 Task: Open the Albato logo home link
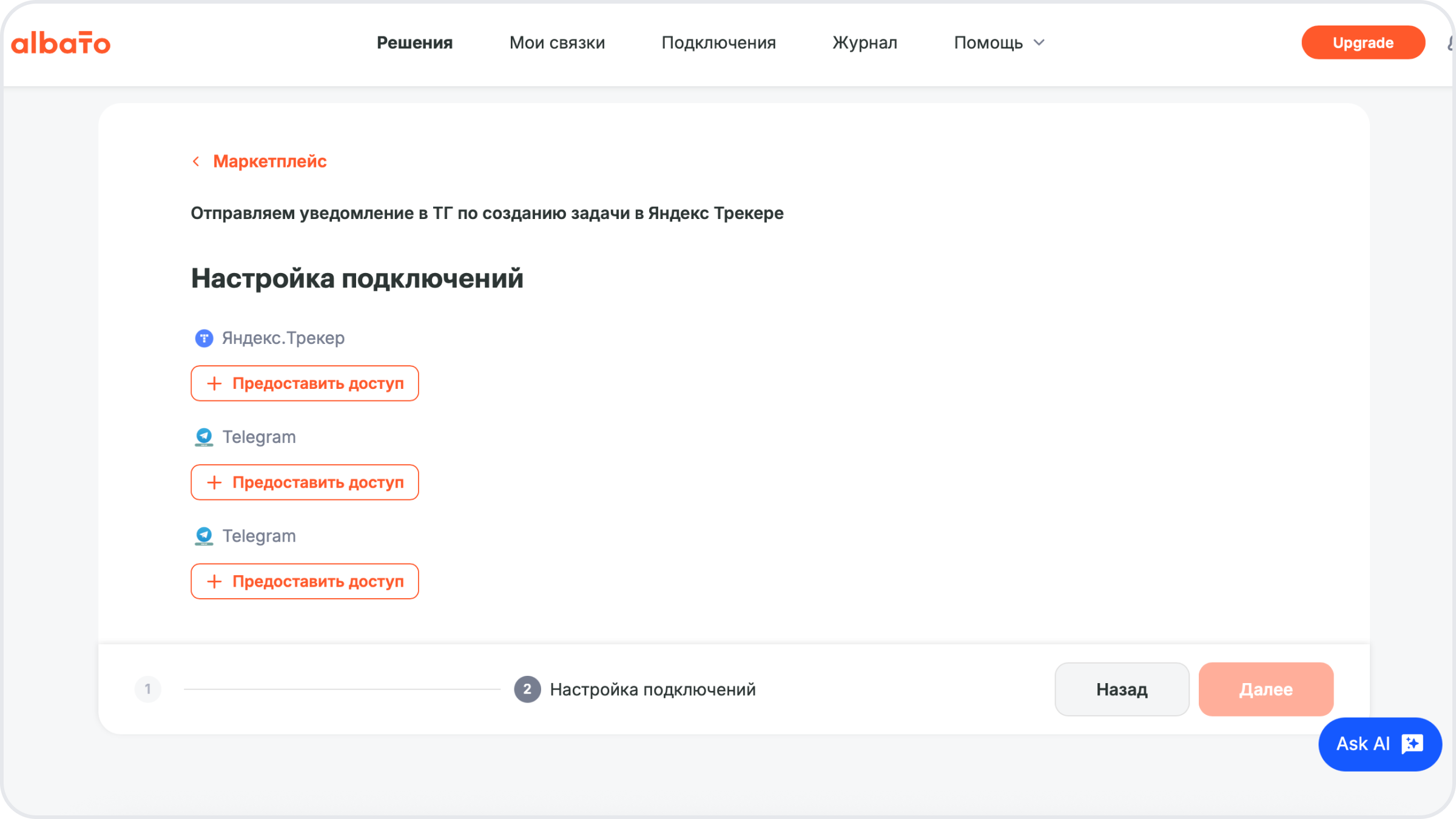61,43
